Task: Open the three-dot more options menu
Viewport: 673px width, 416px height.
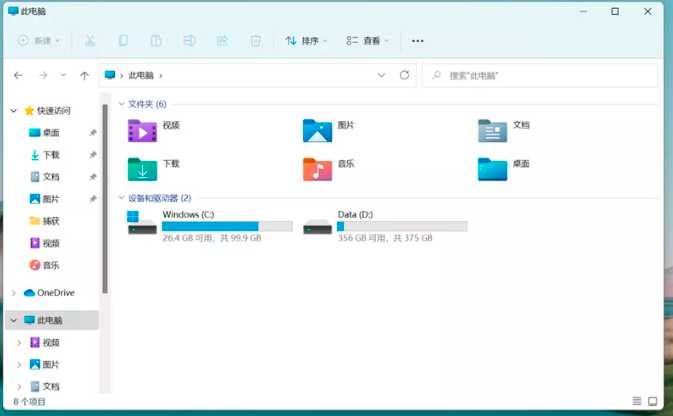Action: click(418, 41)
